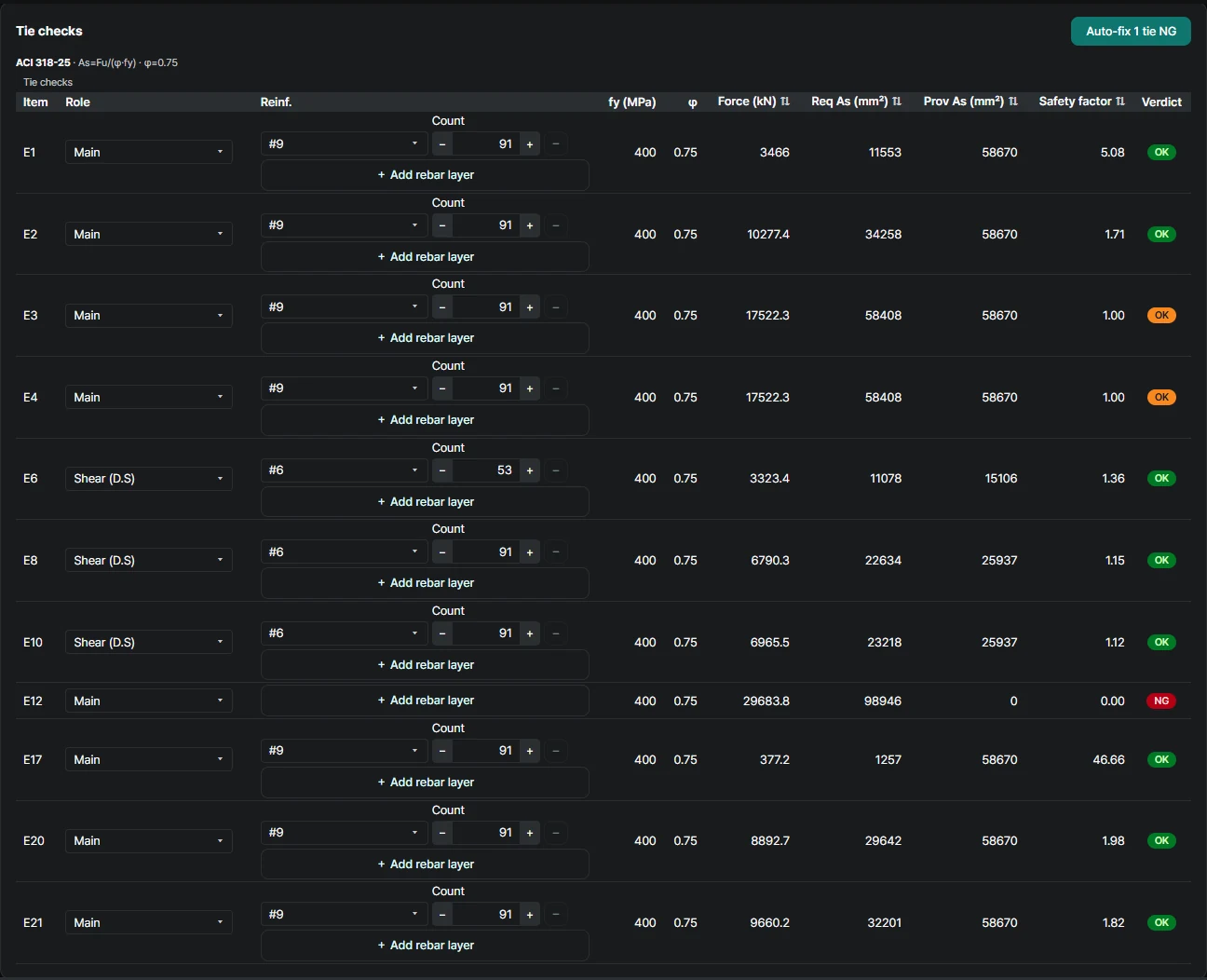This screenshot has height=980, width=1207.
Task: Add a rebar layer to tie E8
Action: [425, 583]
